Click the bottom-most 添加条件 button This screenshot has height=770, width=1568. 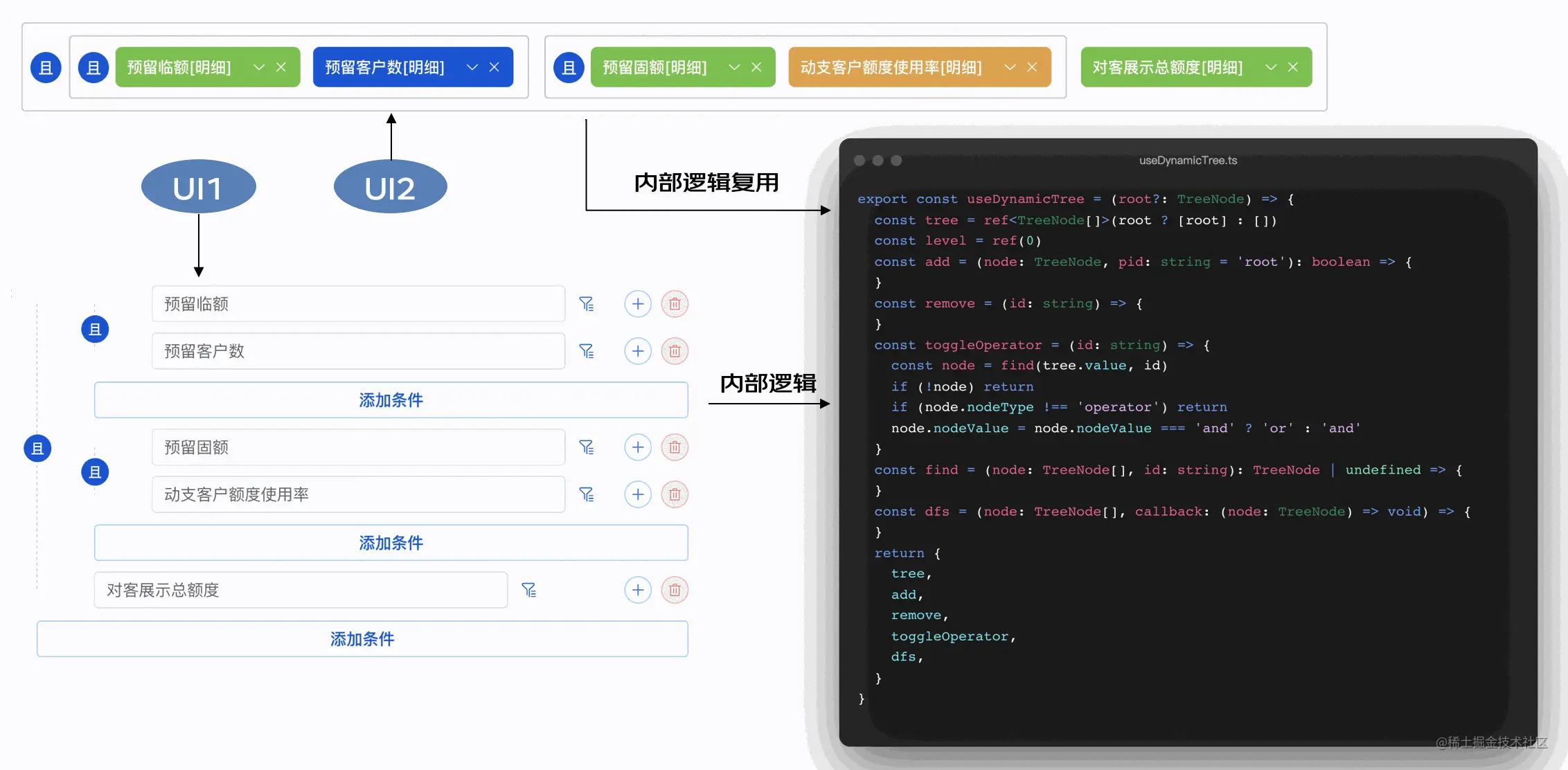[x=362, y=639]
